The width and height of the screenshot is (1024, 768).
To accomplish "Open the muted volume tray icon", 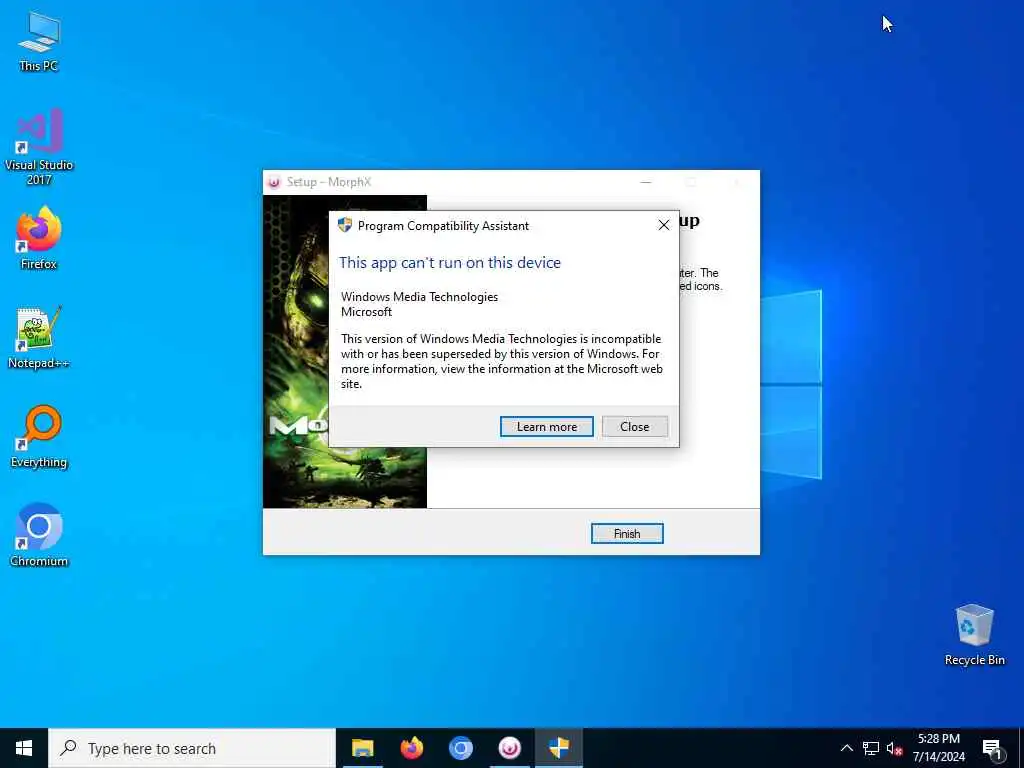I will (x=894, y=748).
